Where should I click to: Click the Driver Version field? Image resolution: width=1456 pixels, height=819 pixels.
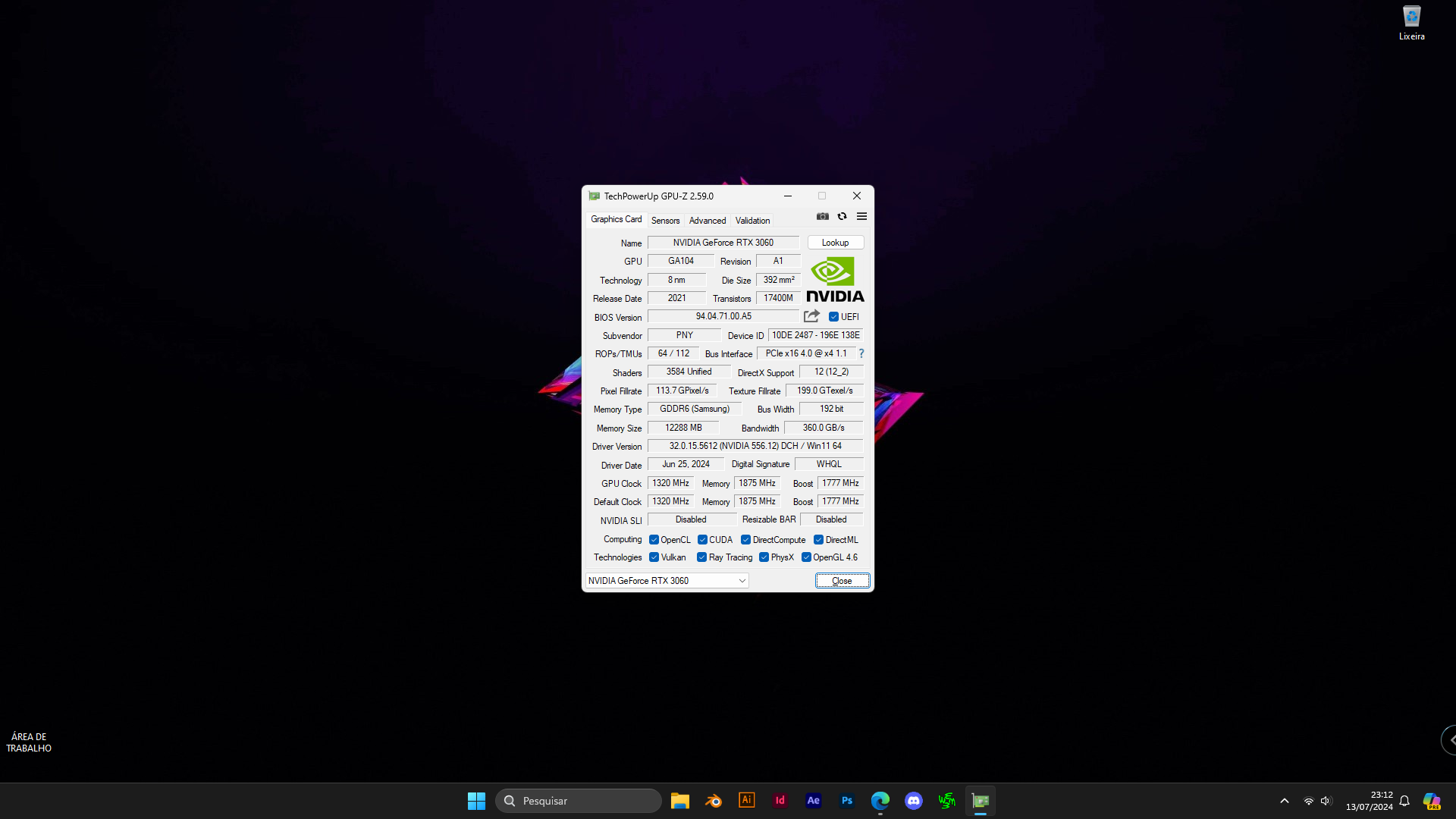click(755, 446)
